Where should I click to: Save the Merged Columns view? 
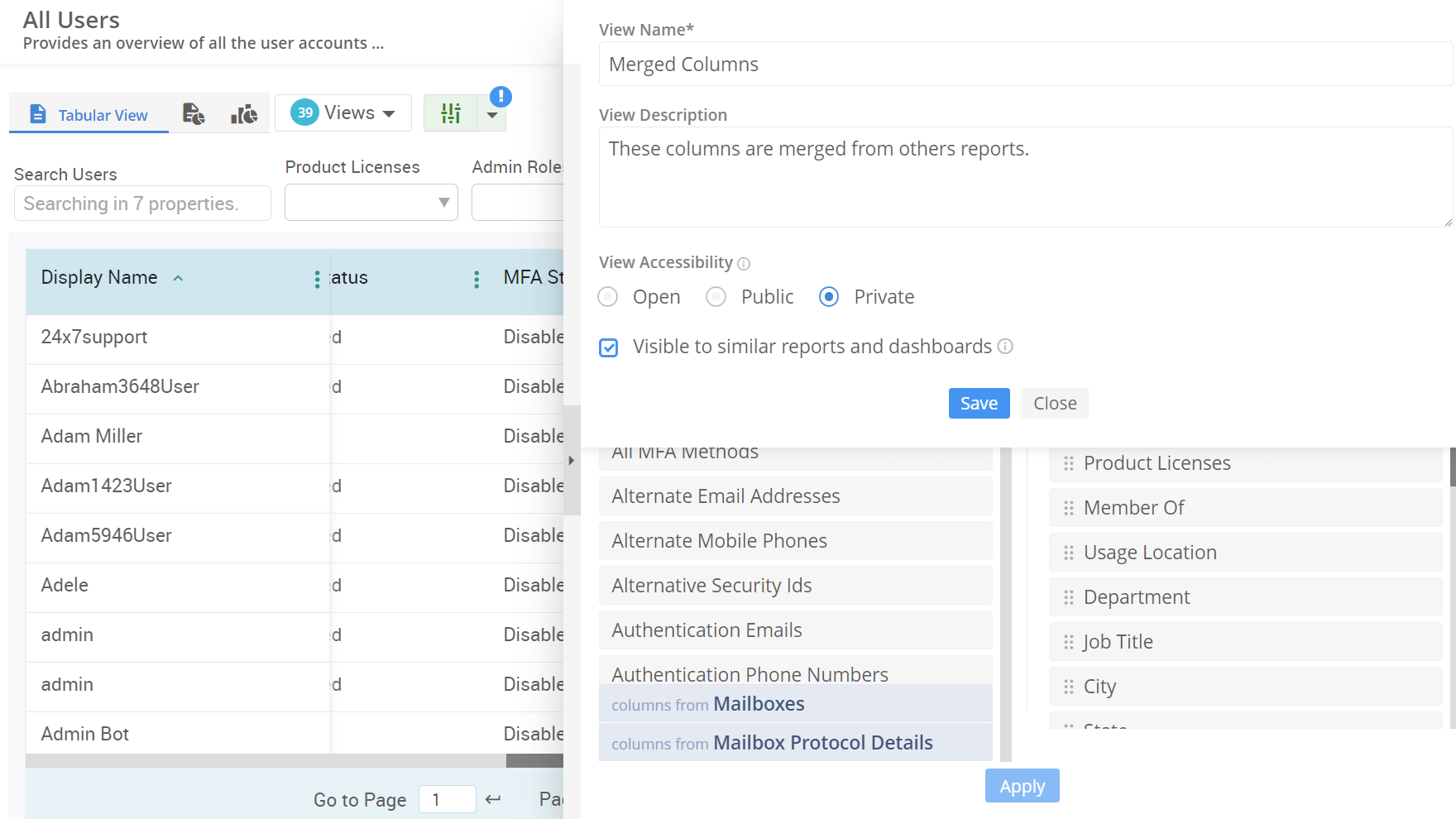(979, 403)
